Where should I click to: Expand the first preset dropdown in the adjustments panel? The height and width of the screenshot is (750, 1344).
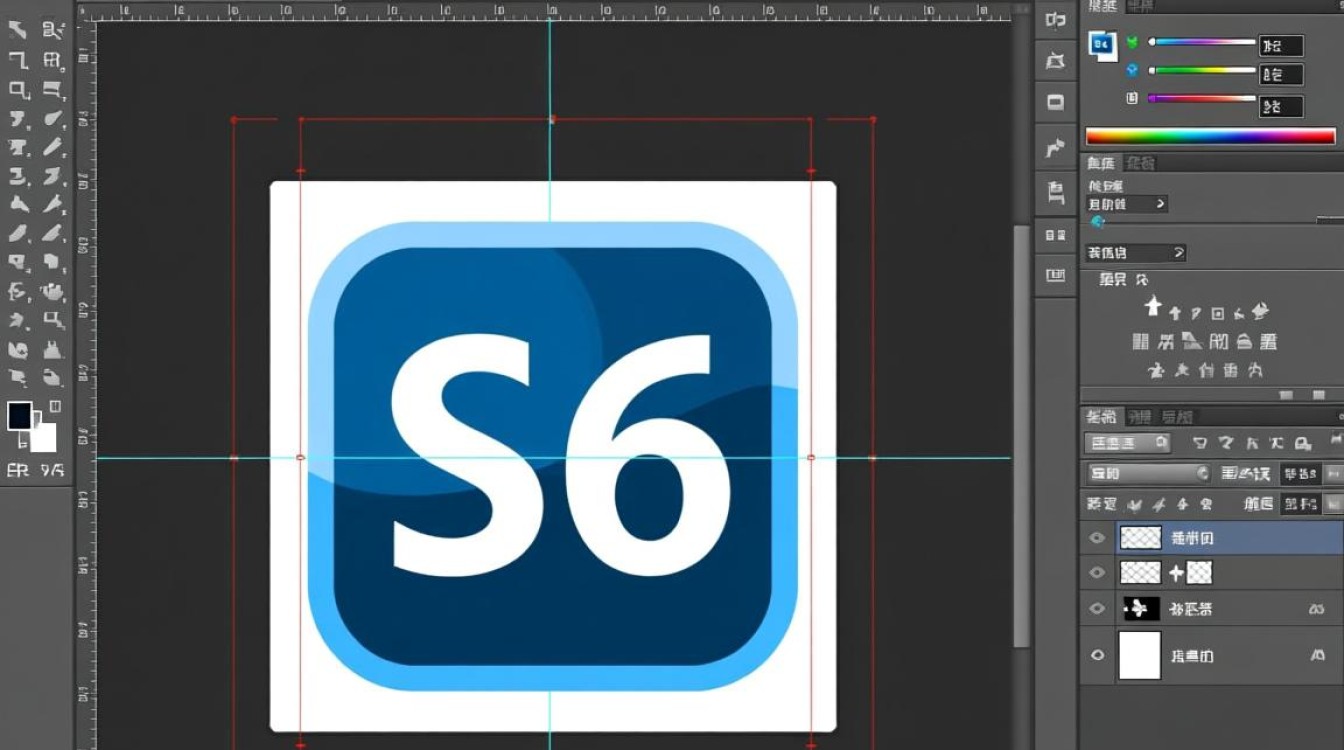click(x=1128, y=204)
